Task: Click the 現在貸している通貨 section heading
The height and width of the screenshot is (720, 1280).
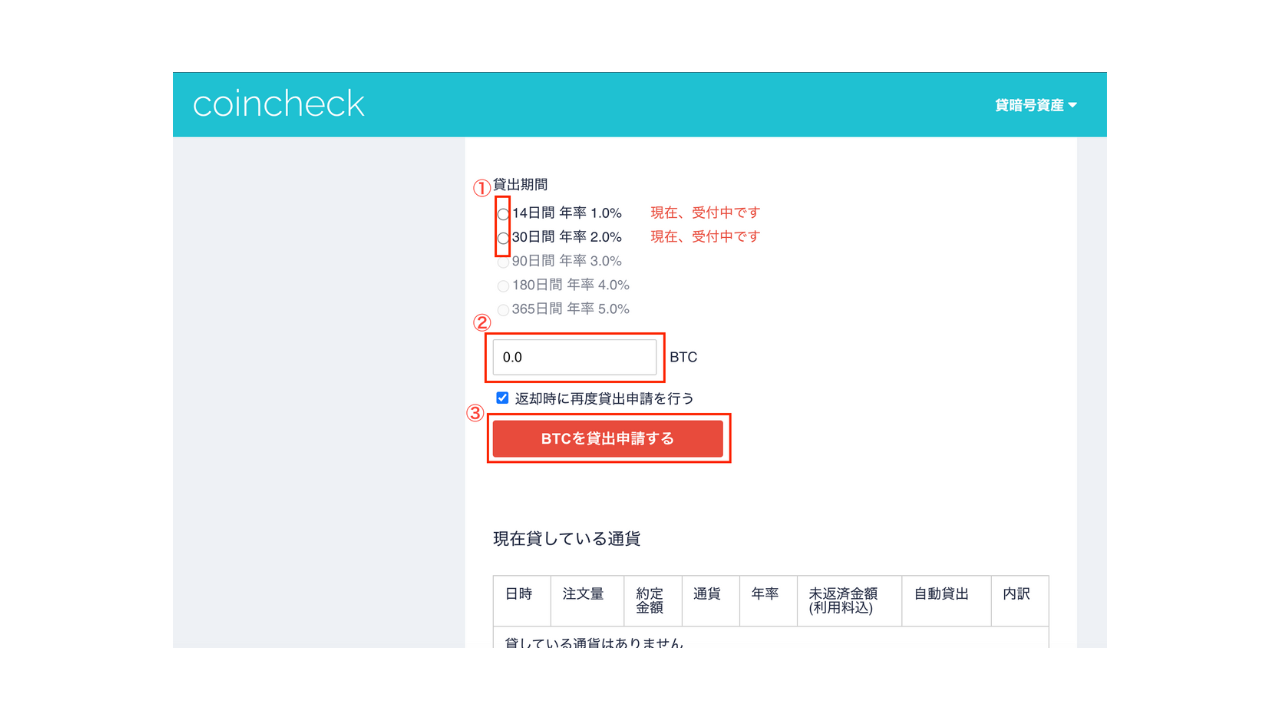Action: pyautogui.click(x=568, y=537)
